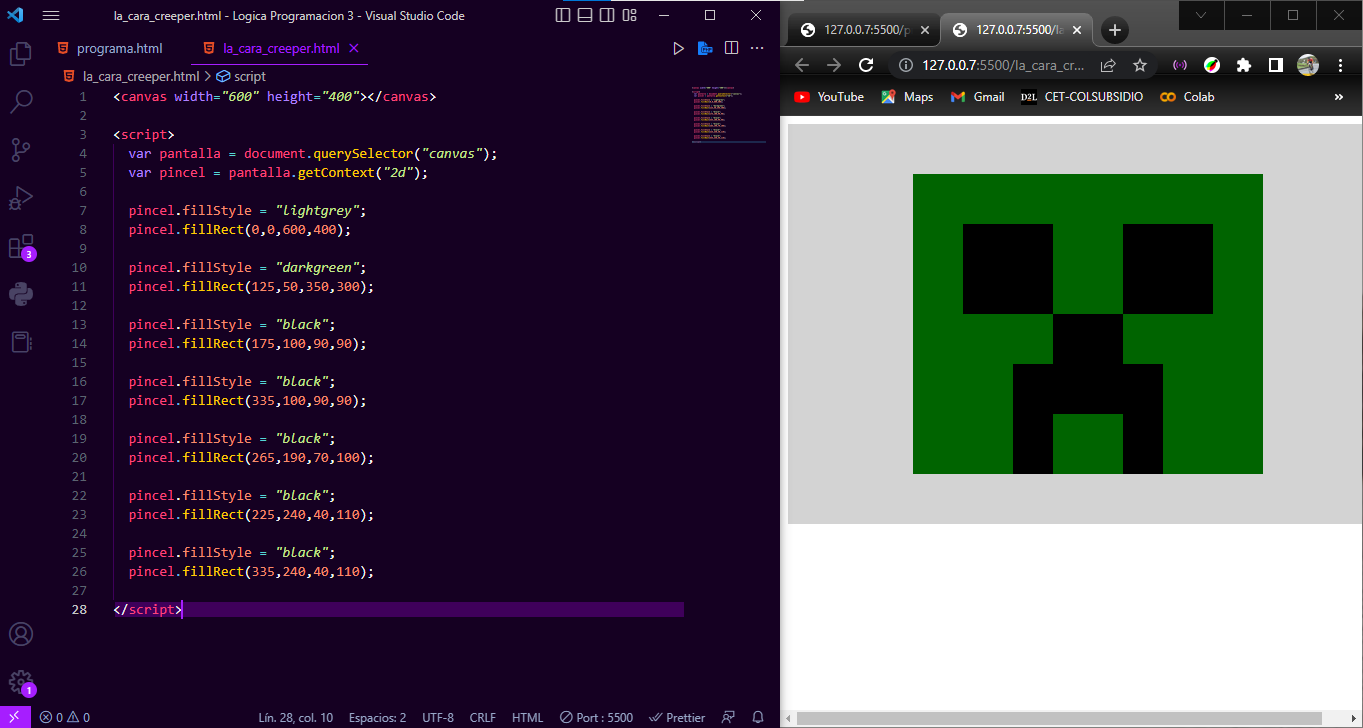
Task: Click the Chrome address bar URL
Action: 1003,65
